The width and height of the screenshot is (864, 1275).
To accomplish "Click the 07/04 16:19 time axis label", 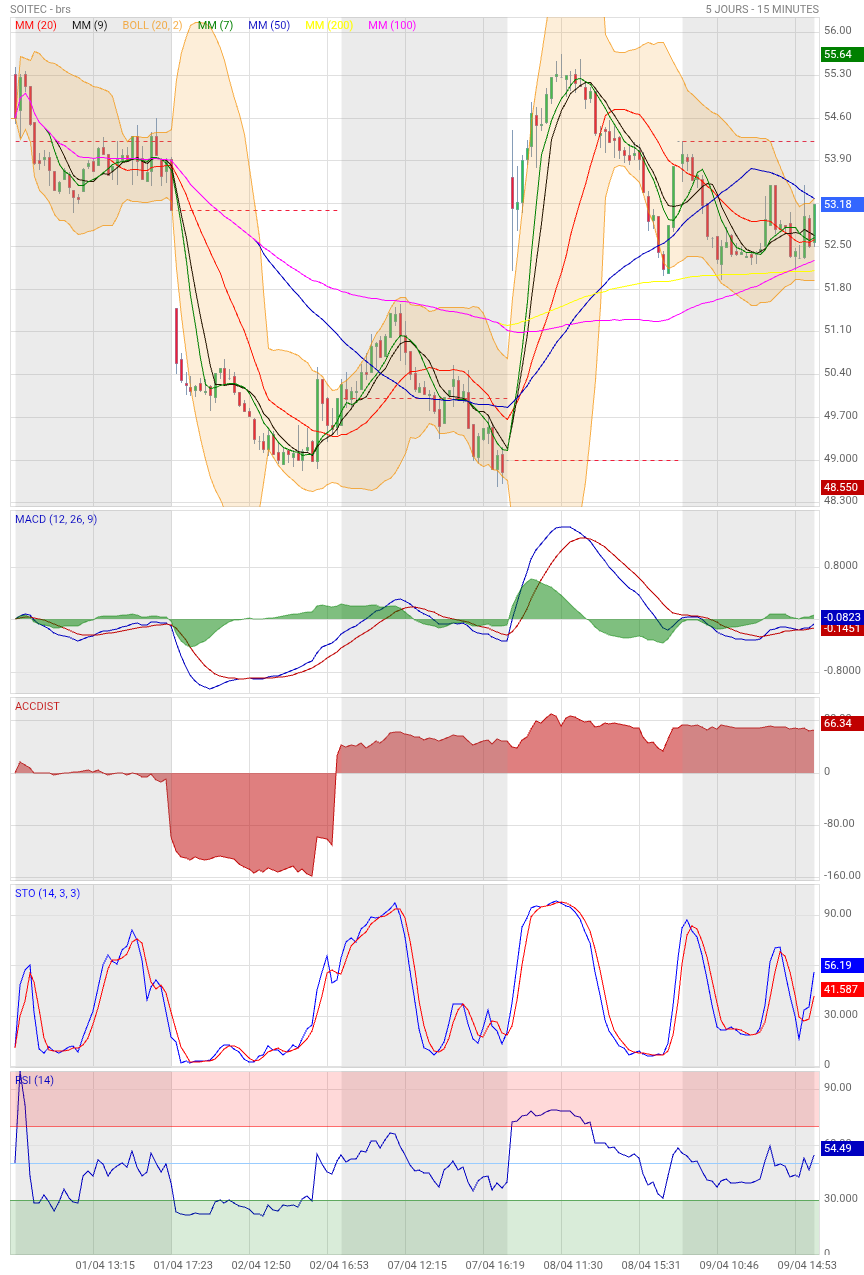I will click(495, 1266).
